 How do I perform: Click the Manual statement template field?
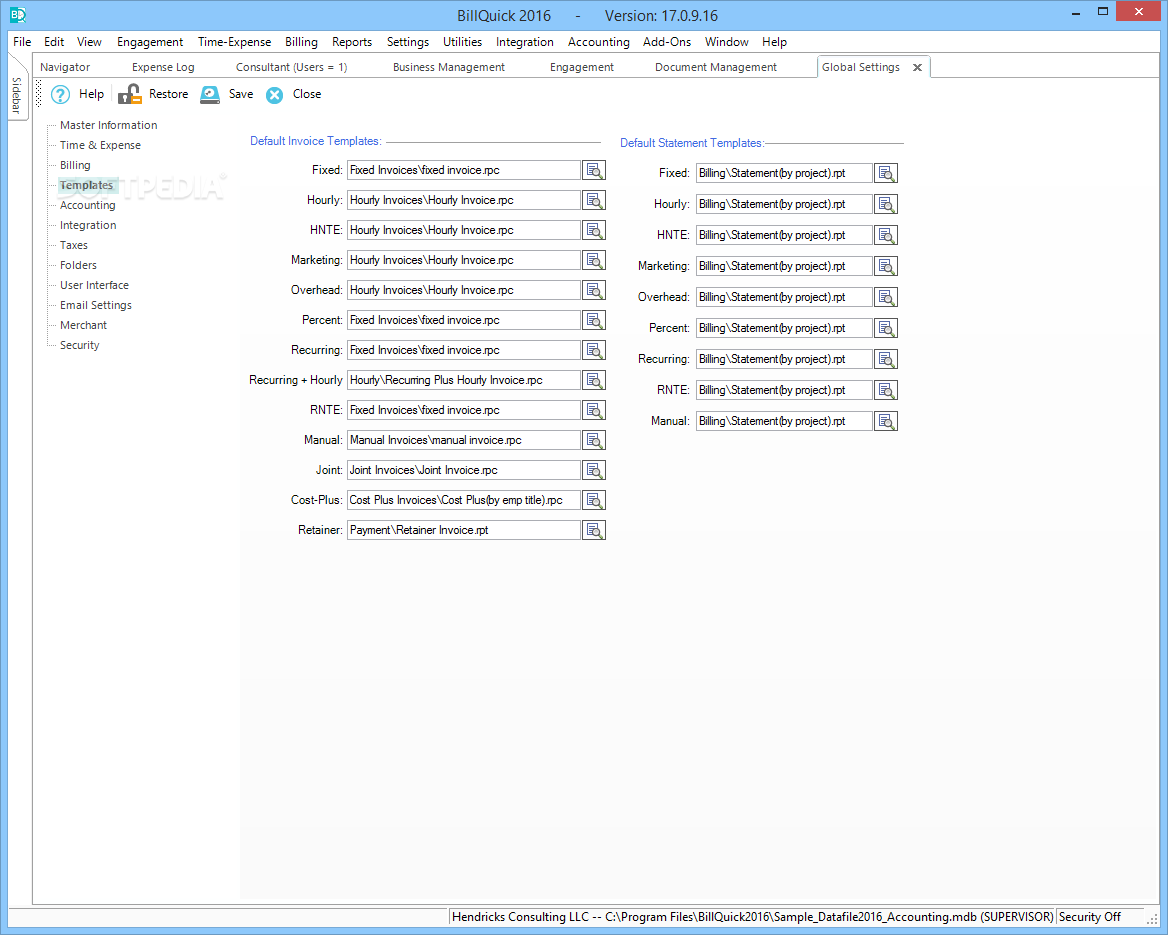(x=784, y=421)
